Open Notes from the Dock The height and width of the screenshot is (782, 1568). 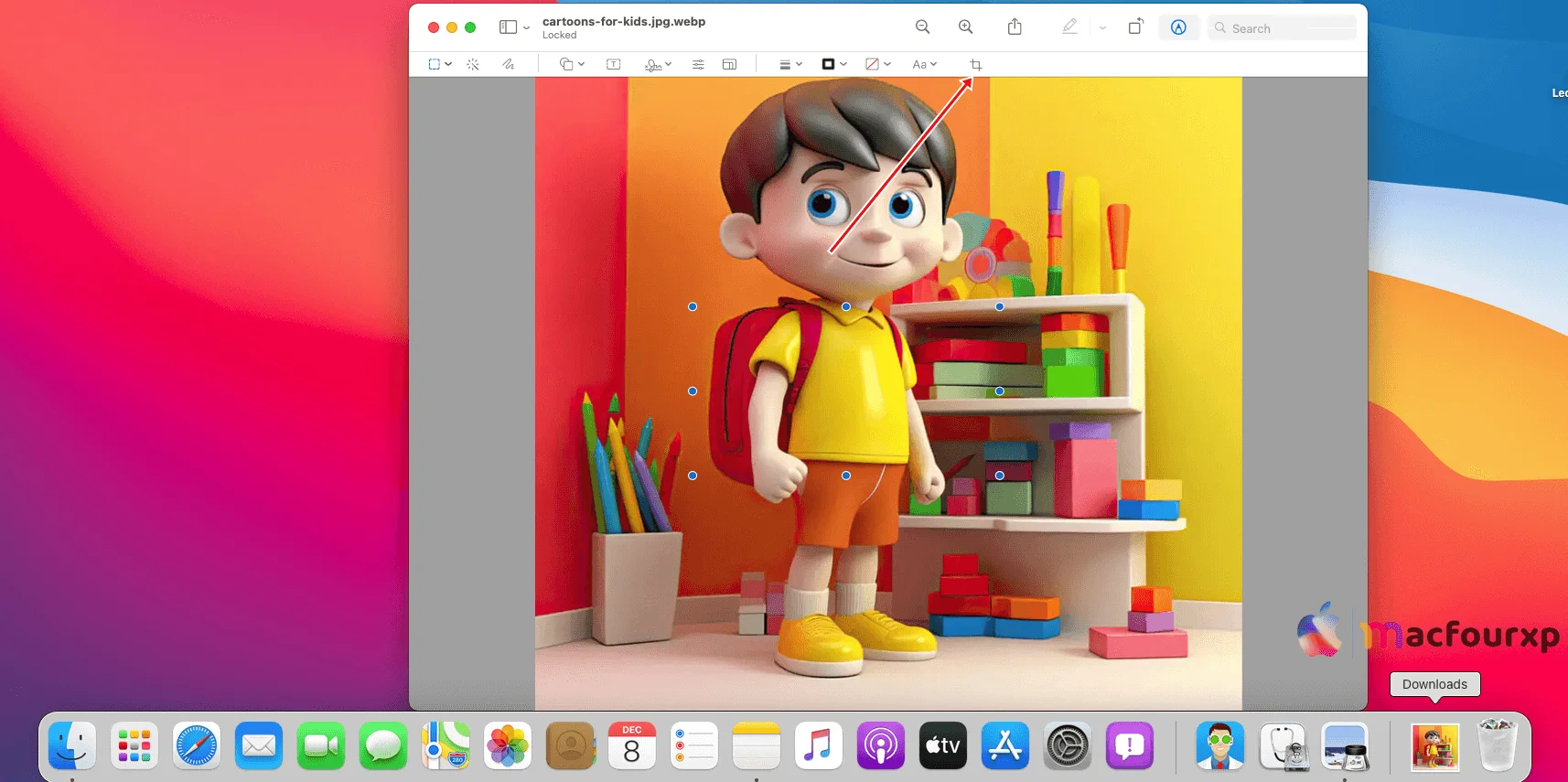coord(757,745)
